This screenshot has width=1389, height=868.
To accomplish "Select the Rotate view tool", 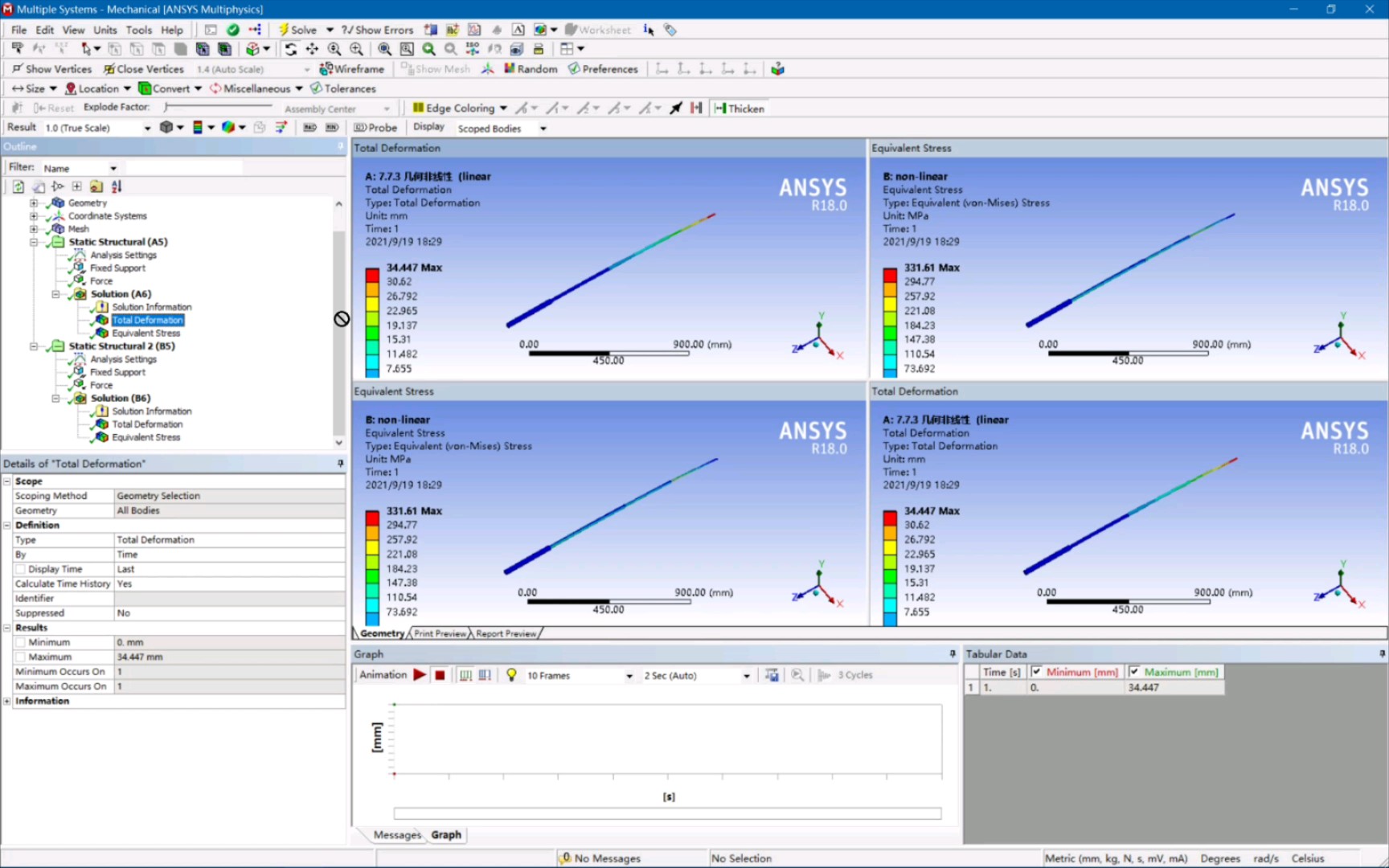I will (x=290, y=49).
